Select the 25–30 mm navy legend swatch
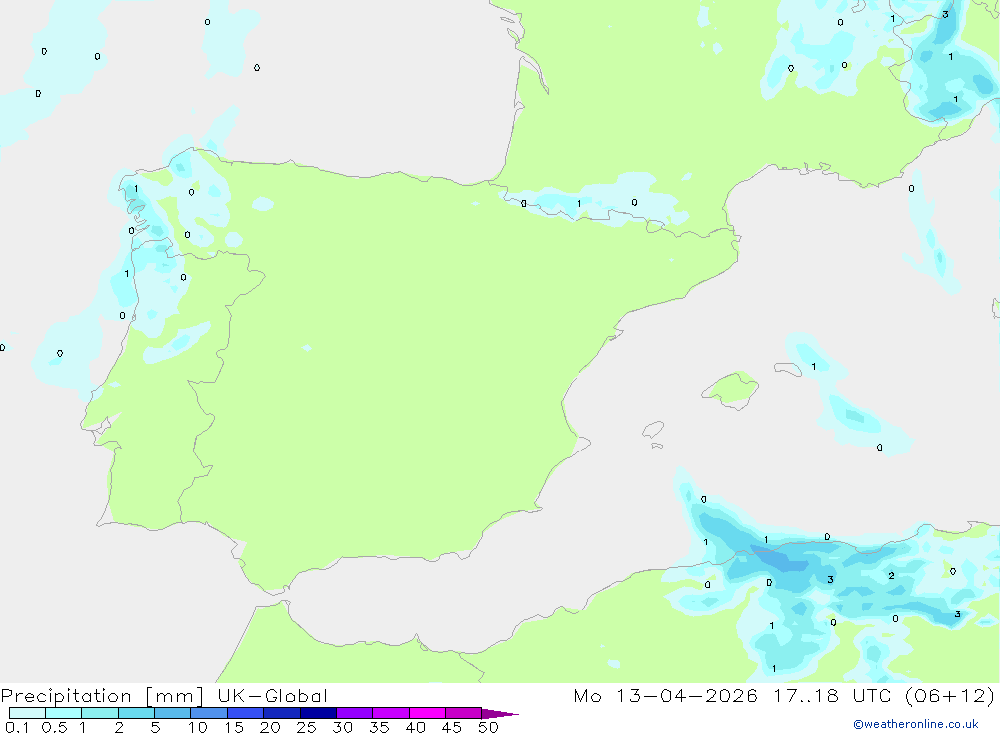 click(x=318, y=713)
